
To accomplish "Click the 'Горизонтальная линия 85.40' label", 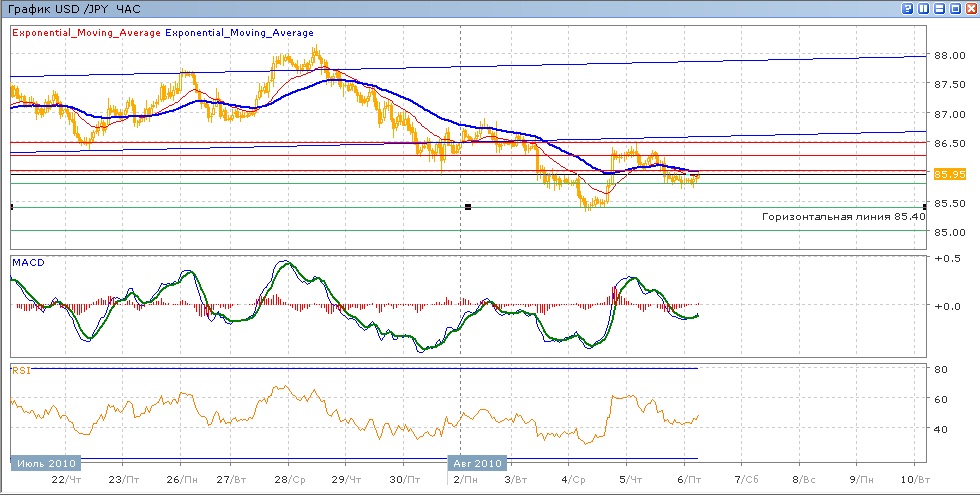I will pyautogui.click(x=842, y=217).
